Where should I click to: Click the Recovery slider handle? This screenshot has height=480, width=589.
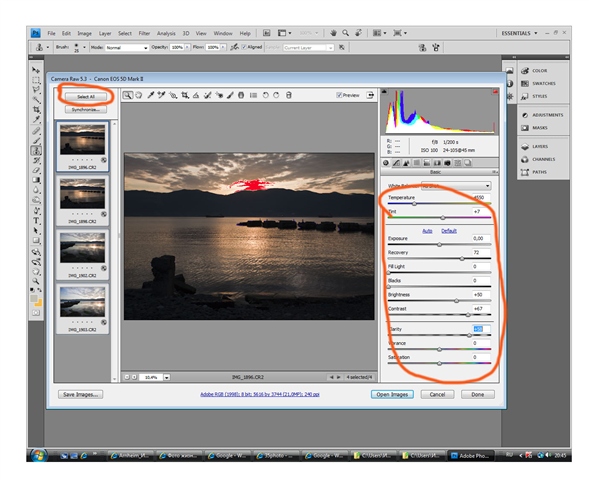[x=462, y=259]
